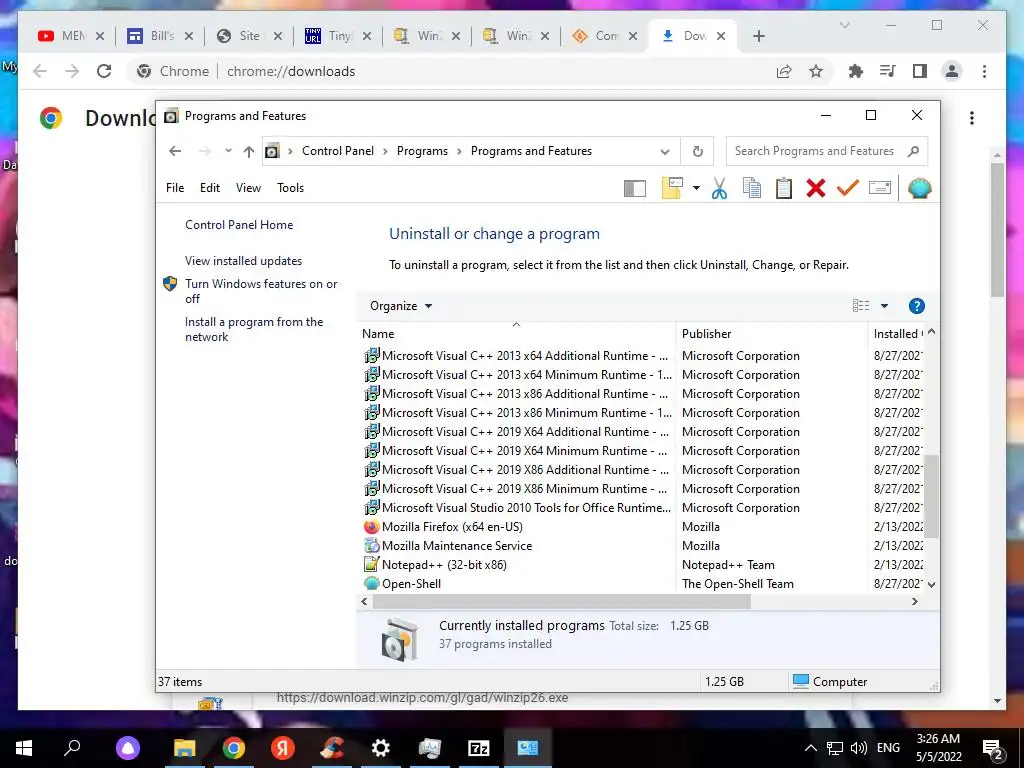
Task: Click Chrome bookmark star icon
Action: [x=816, y=71]
